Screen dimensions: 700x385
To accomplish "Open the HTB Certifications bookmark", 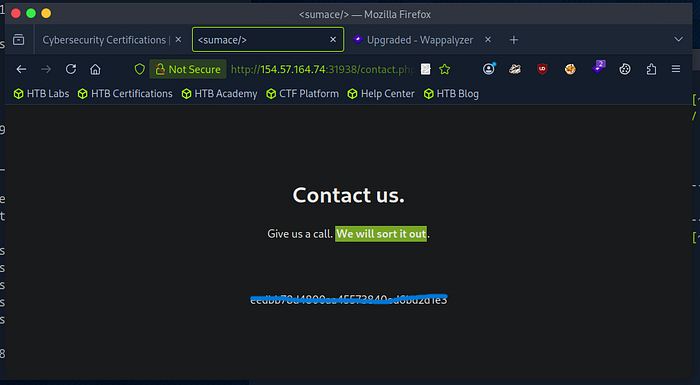I will point(125,94).
